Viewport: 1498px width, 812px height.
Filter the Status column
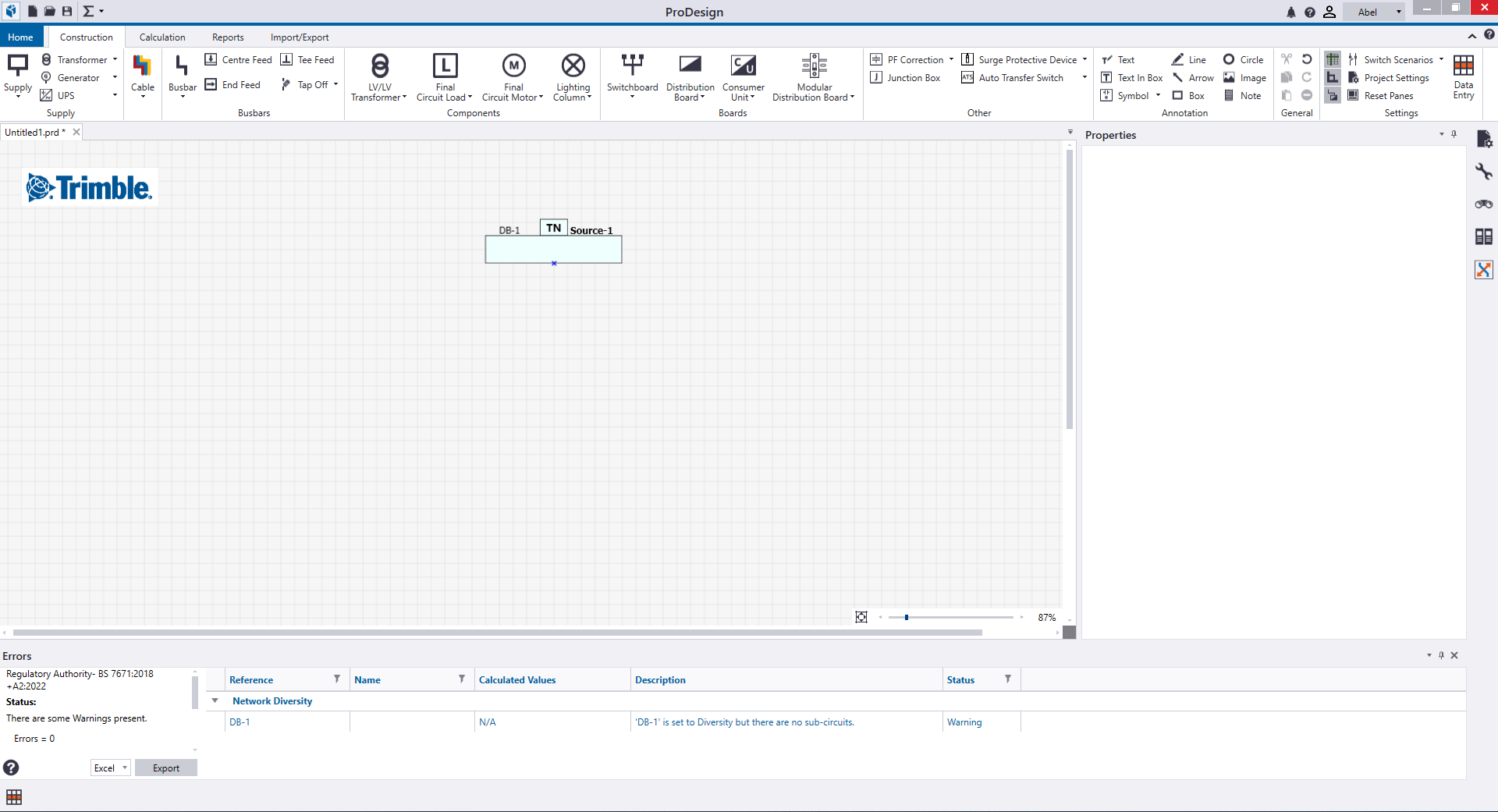pyautogui.click(x=1008, y=679)
